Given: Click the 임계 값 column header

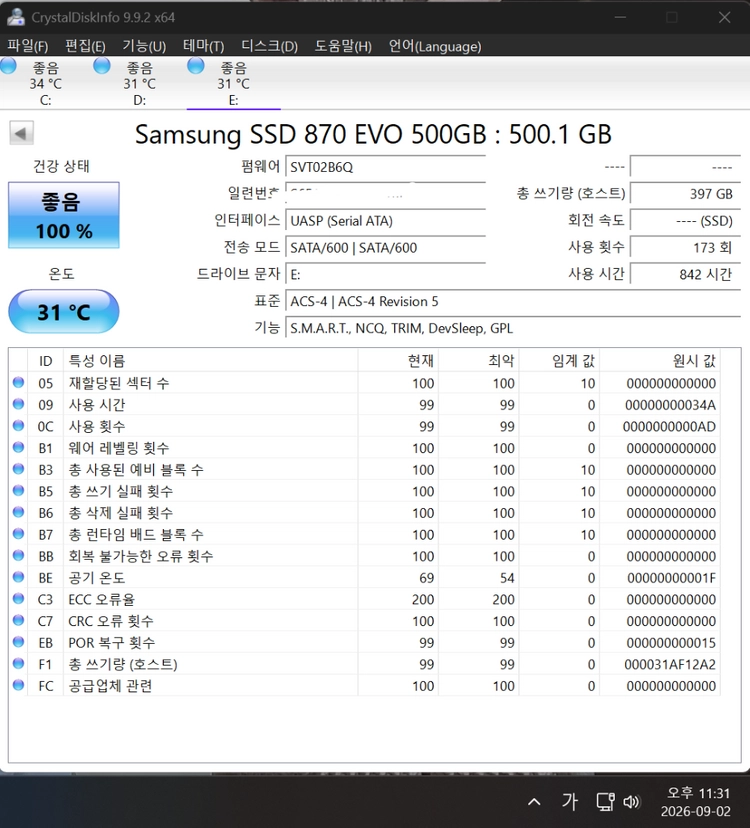Looking at the screenshot, I should coord(559,361).
